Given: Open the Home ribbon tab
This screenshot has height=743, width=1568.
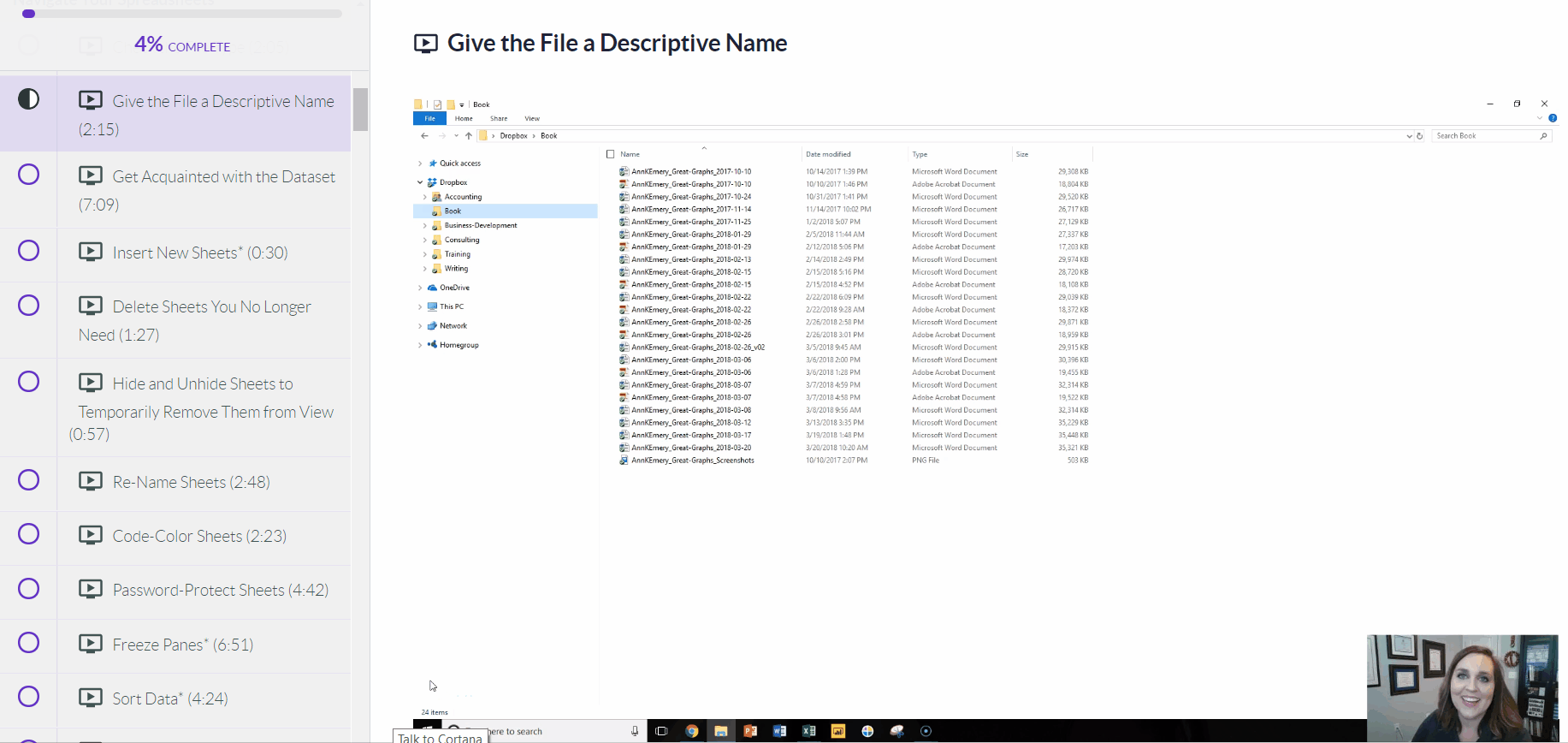Looking at the screenshot, I should 464,118.
